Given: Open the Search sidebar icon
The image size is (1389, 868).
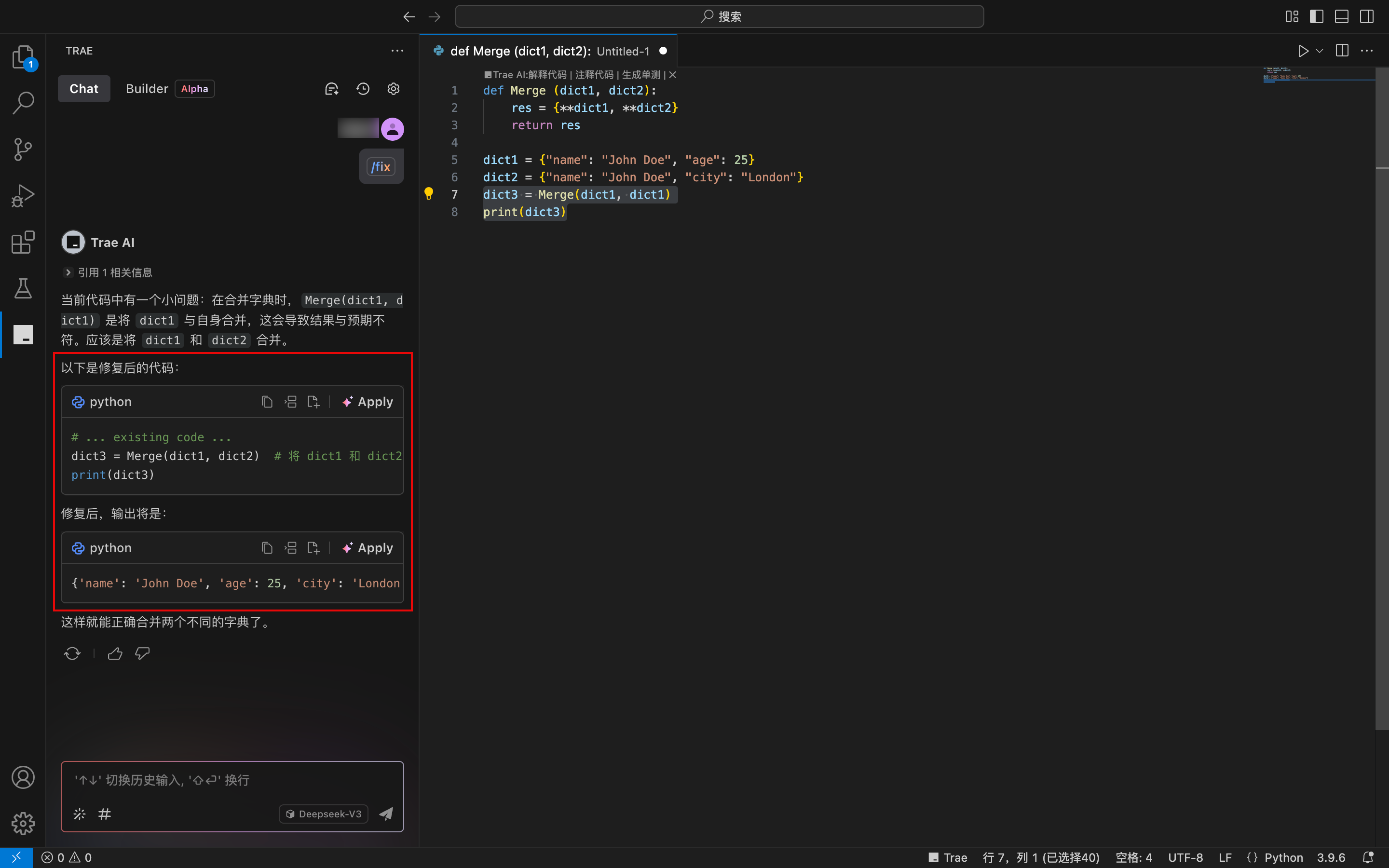Looking at the screenshot, I should point(23,103).
